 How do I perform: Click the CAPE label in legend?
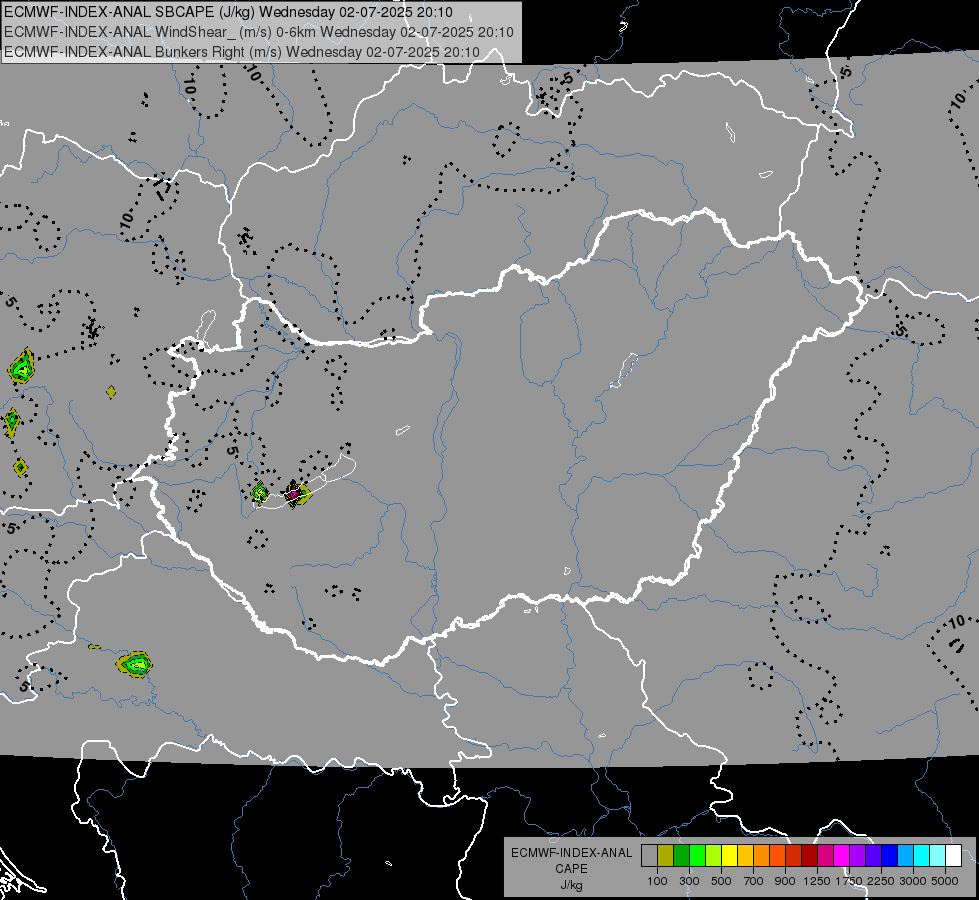[571, 869]
